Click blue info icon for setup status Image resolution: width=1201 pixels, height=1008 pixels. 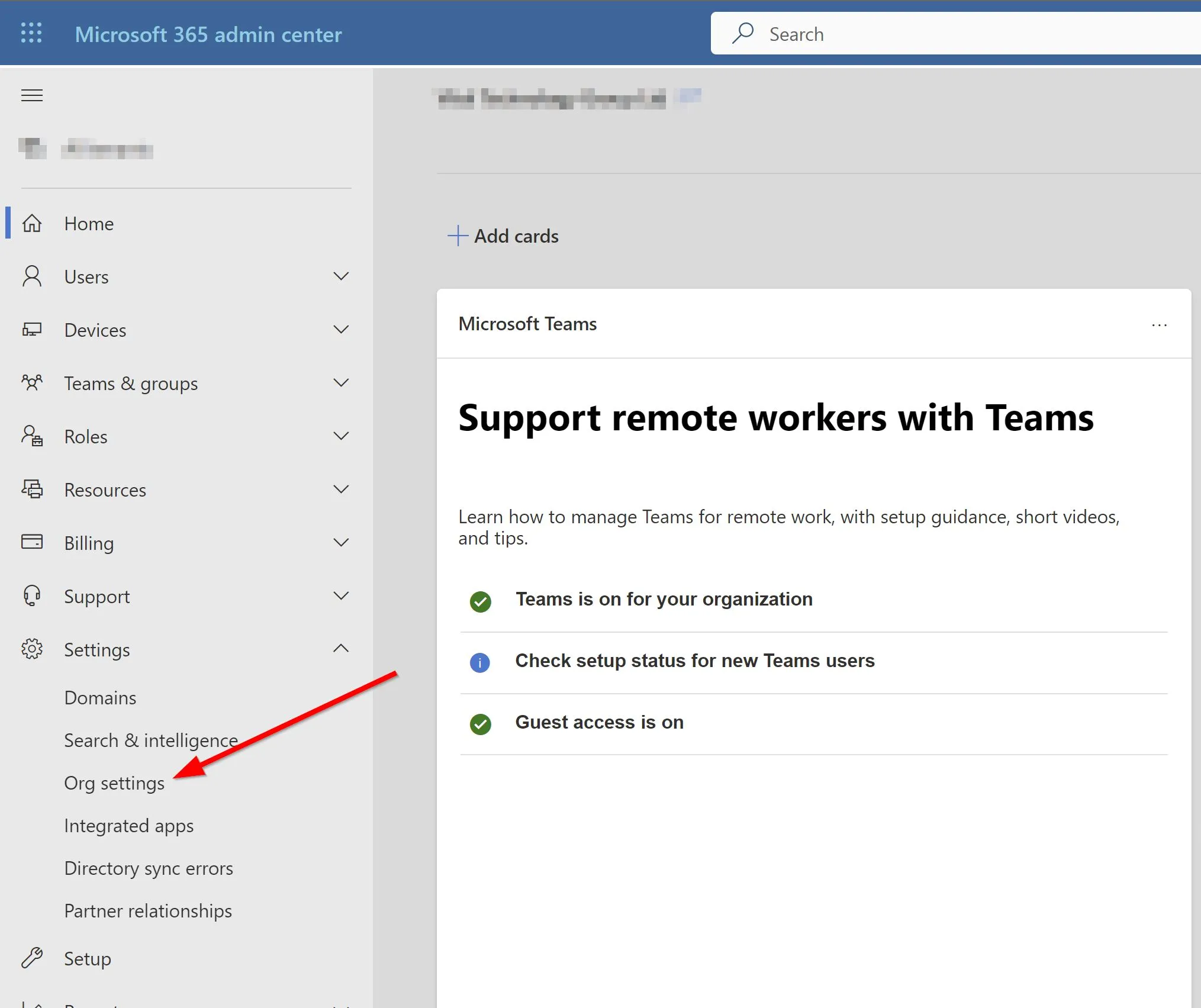(x=479, y=663)
